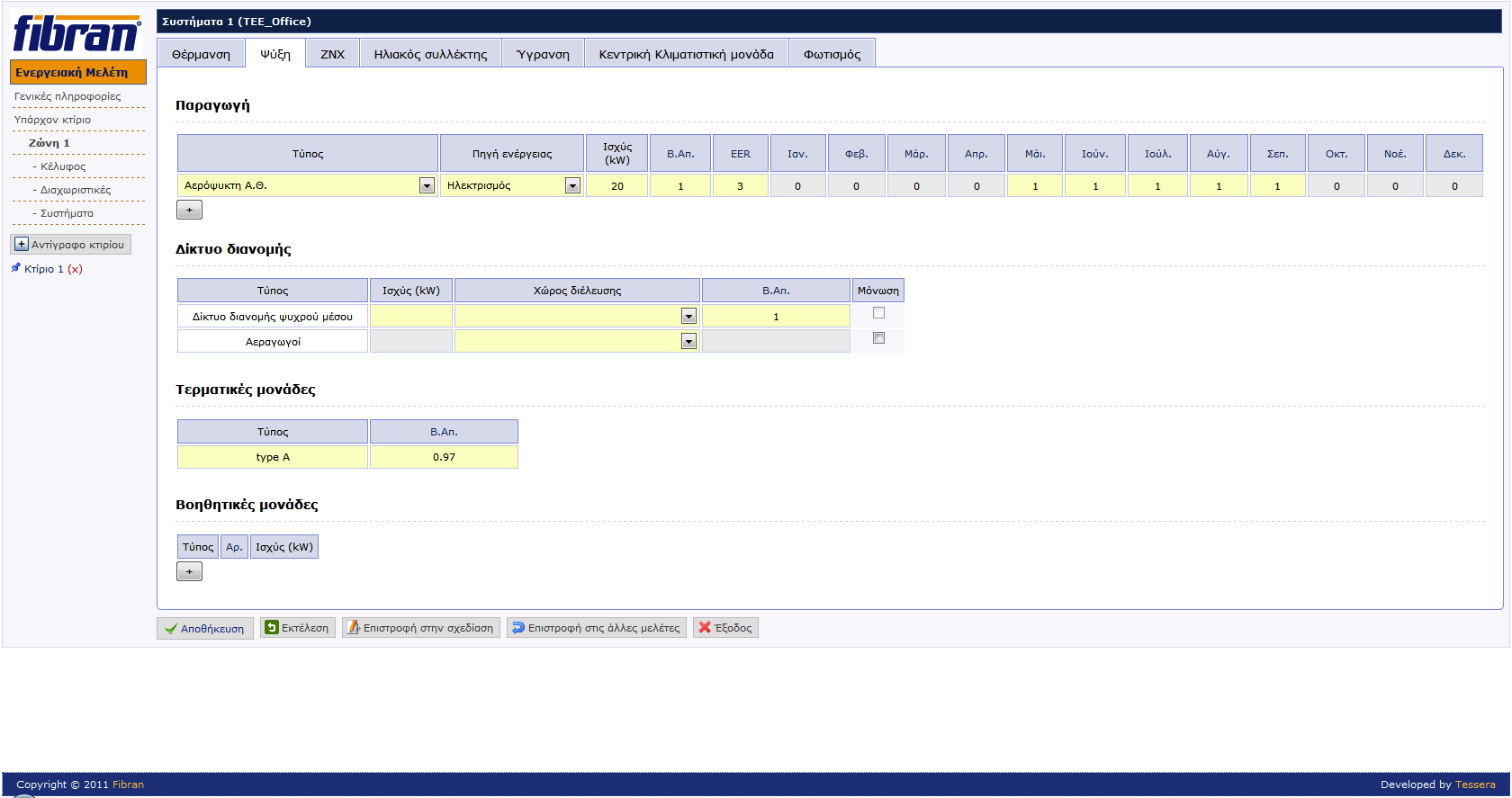Click the EER field showing 3
Viewport: 1512px width, 798px height.
click(741, 186)
